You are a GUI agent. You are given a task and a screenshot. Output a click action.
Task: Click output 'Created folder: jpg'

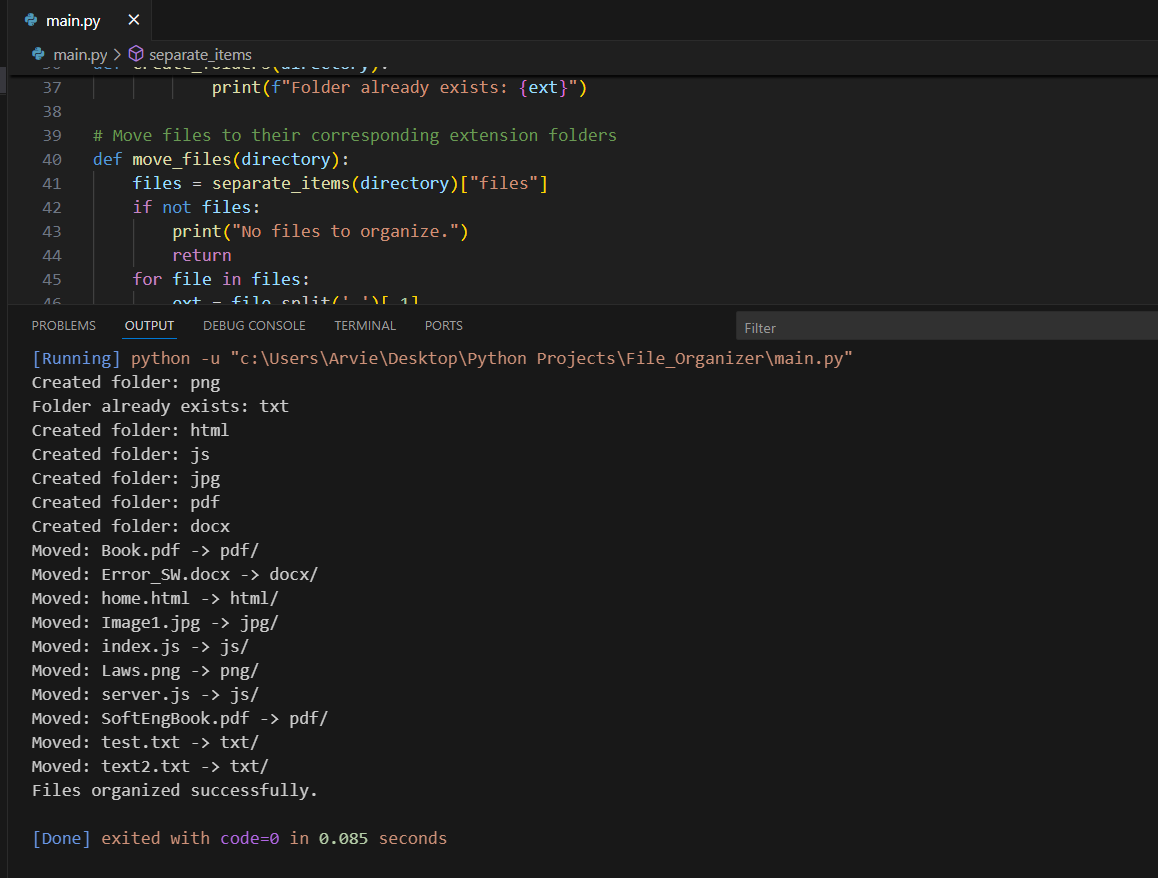tap(126, 479)
